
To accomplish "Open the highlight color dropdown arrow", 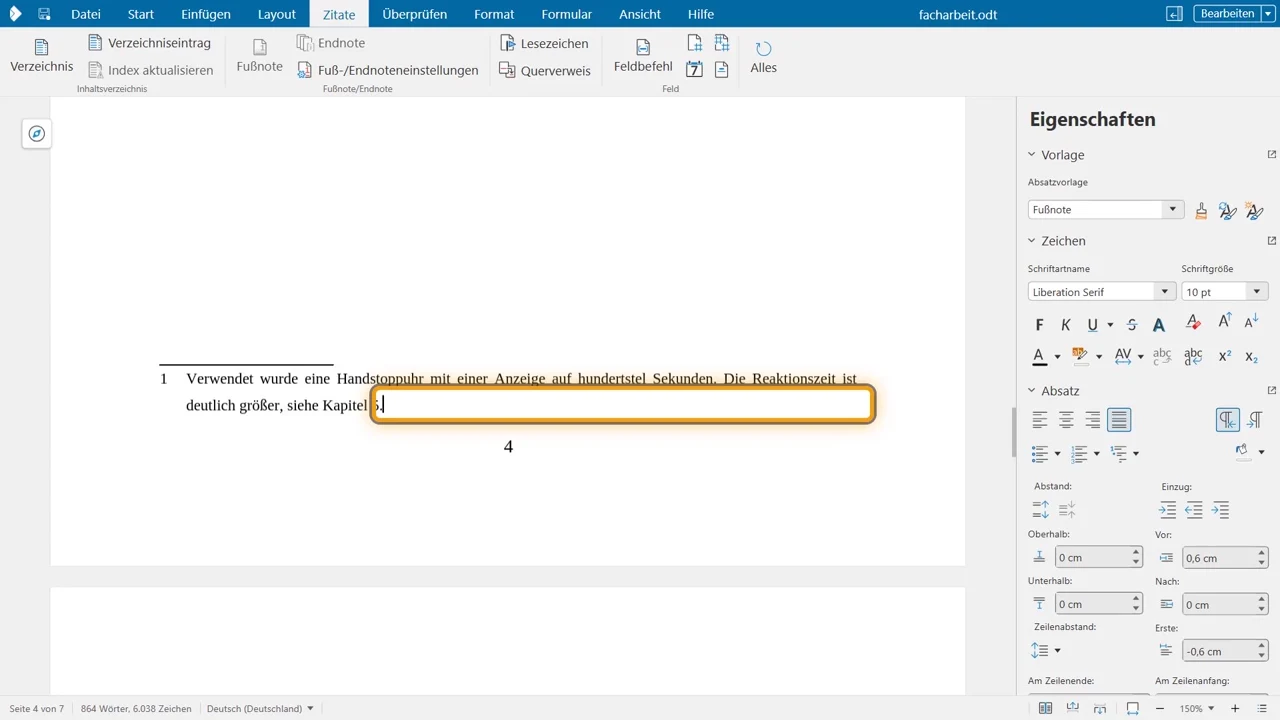I will 1099,356.
